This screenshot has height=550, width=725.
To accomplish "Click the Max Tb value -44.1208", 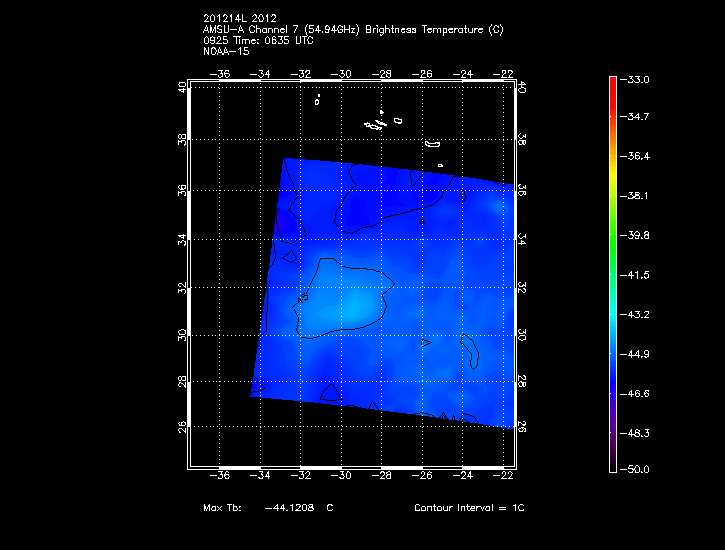I will (x=290, y=508).
